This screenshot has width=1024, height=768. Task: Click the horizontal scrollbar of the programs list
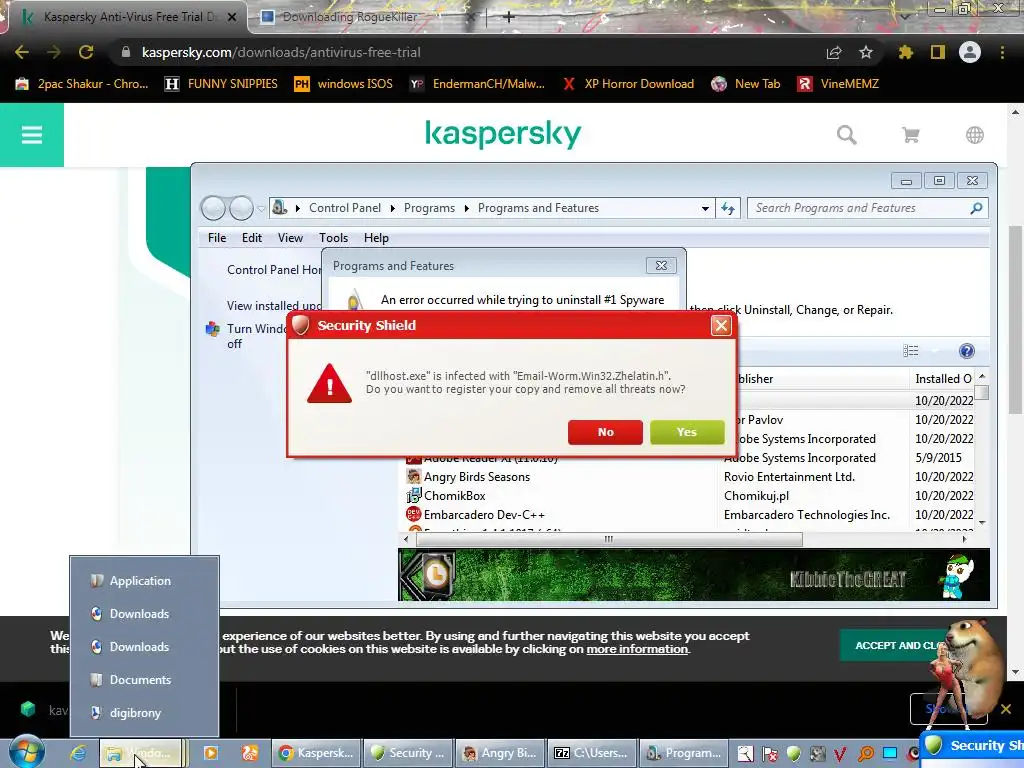pos(609,539)
